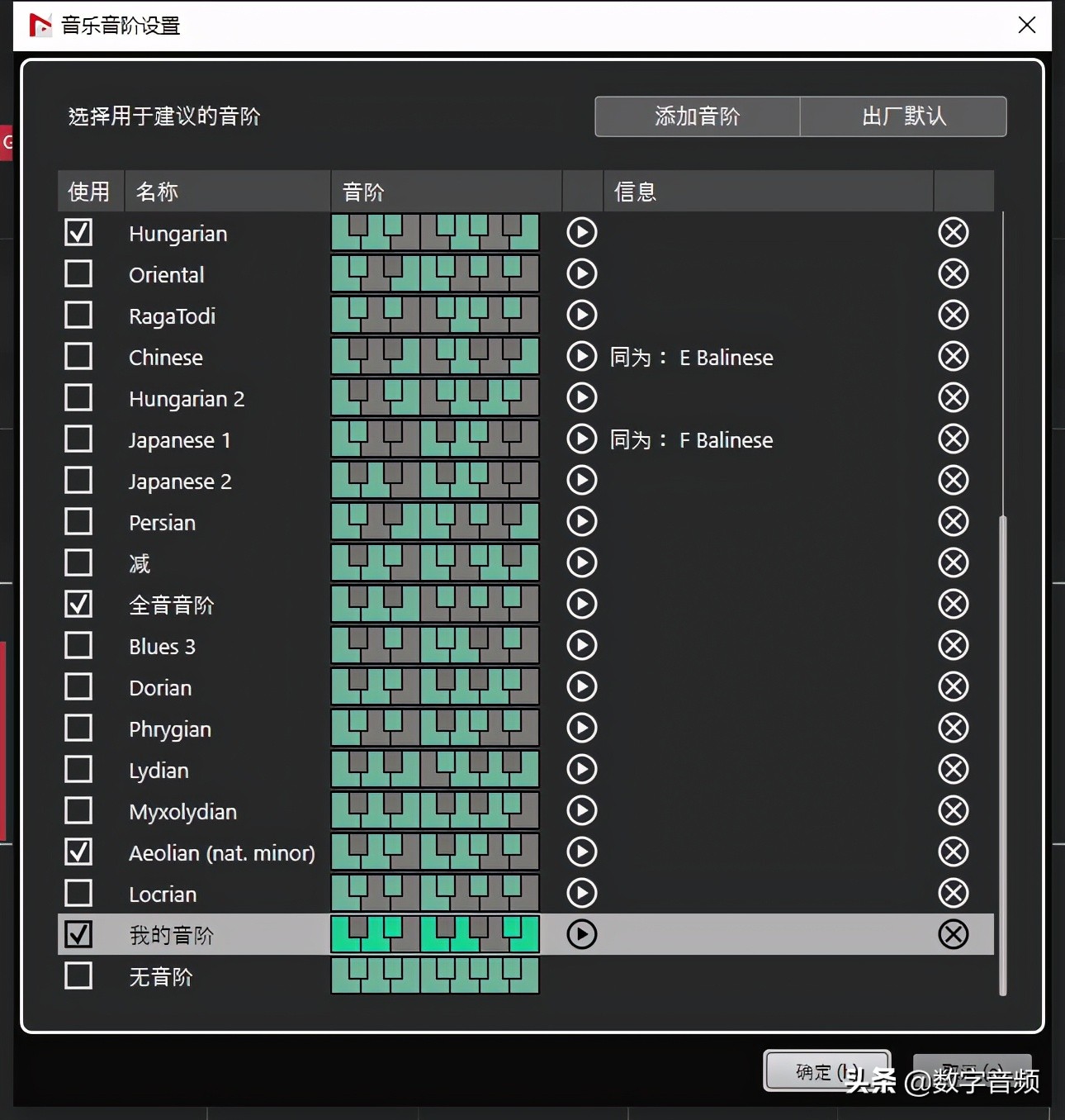Delete the Lydian scale
Screen dimensions: 1065x1120
click(953, 769)
